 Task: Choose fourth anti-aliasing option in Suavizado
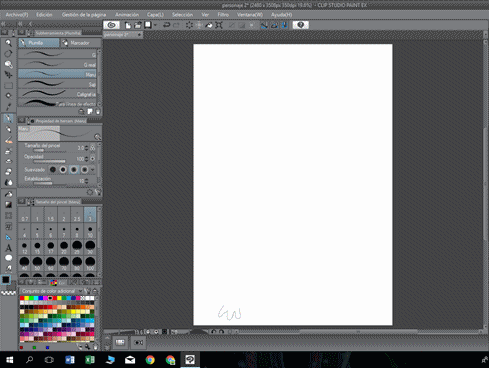(84, 170)
